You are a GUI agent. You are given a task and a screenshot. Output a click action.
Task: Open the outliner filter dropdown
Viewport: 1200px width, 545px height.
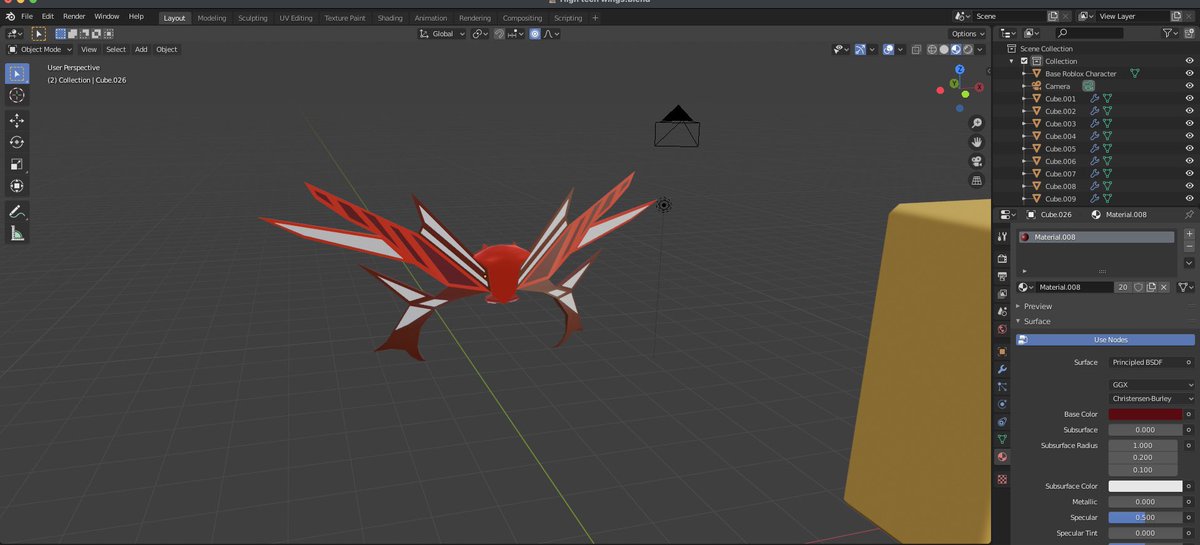pyautogui.click(x=1171, y=33)
